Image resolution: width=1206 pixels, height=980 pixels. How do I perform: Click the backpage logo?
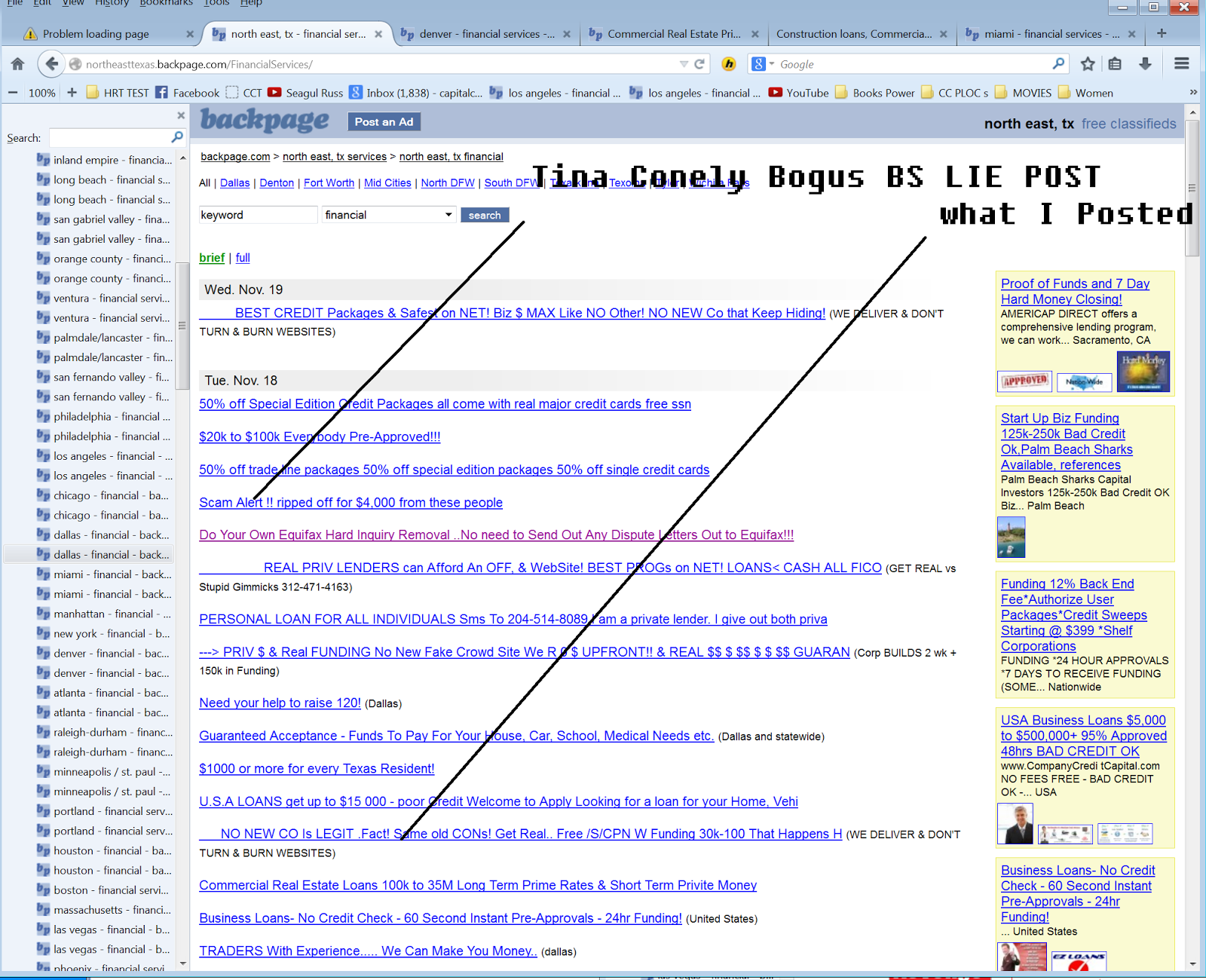pos(265,121)
